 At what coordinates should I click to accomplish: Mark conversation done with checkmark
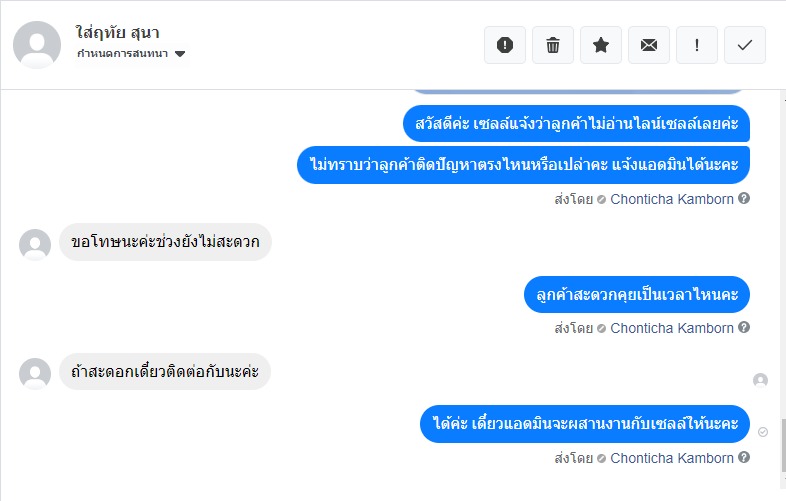745,45
